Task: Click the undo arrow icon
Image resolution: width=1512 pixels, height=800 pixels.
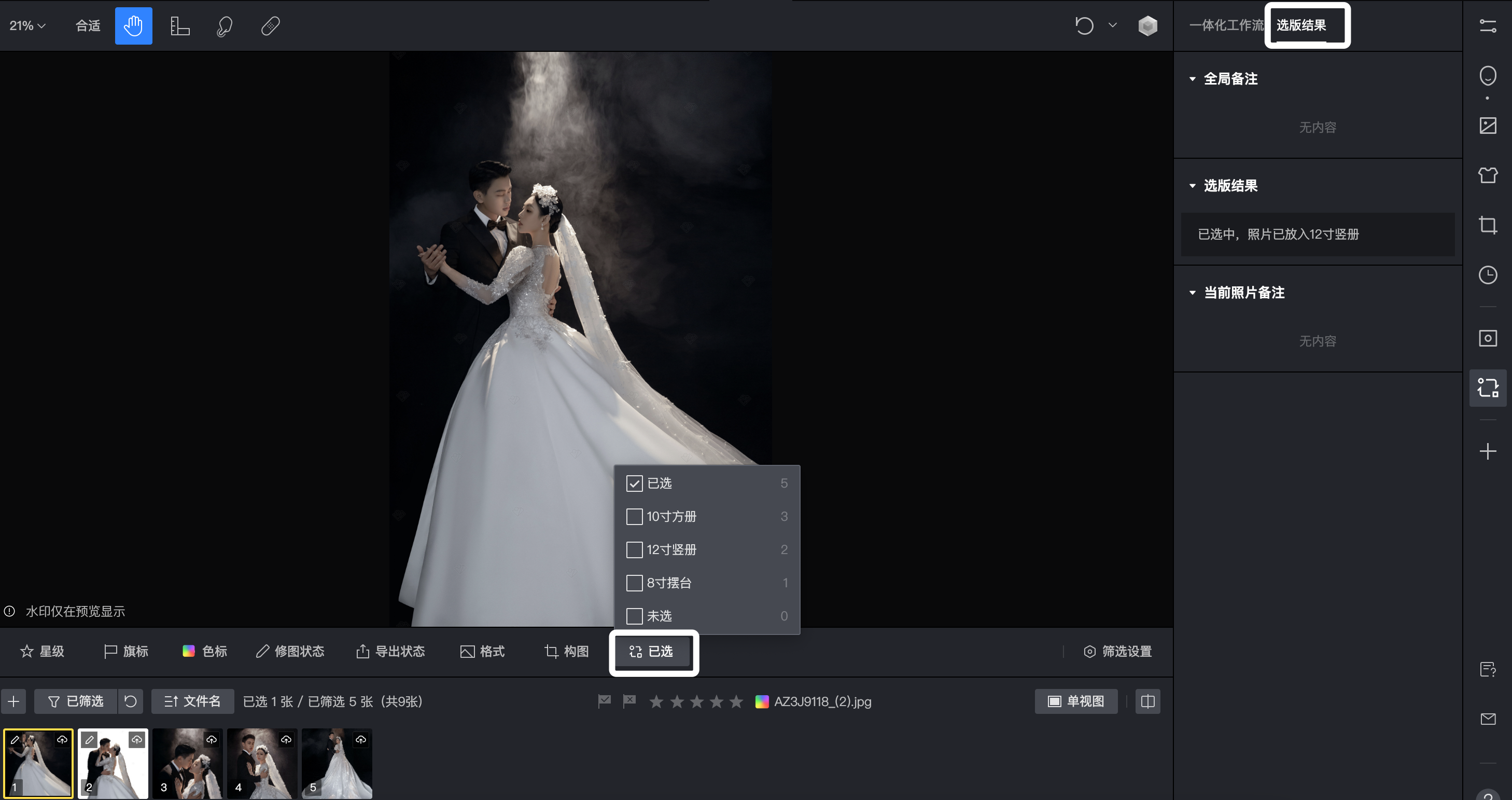Action: point(1084,25)
